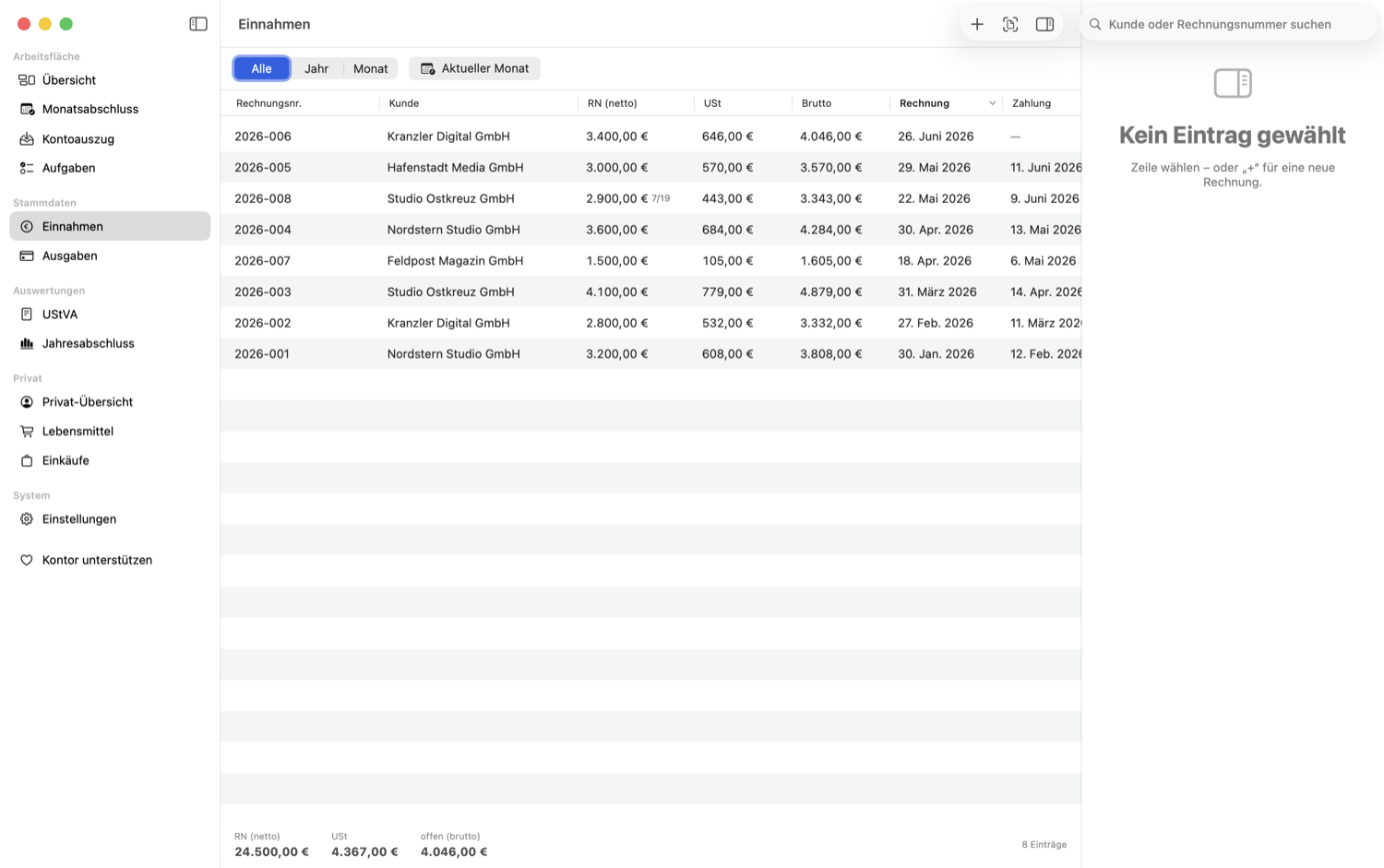The height and width of the screenshot is (868, 1384).
Task: Switch filter to Jahr
Action: click(x=316, y=68)
